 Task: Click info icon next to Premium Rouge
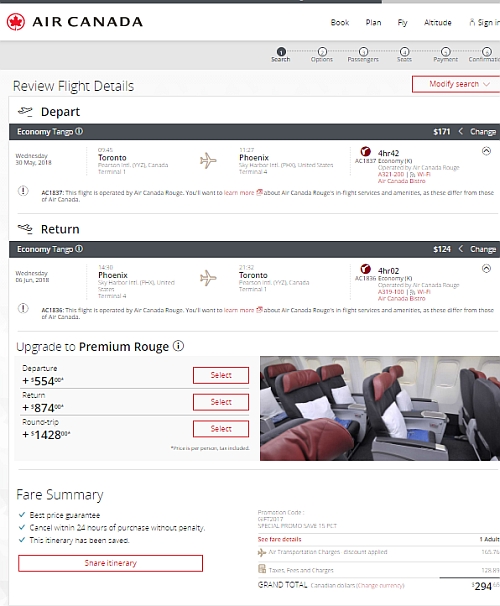(178, 346)
